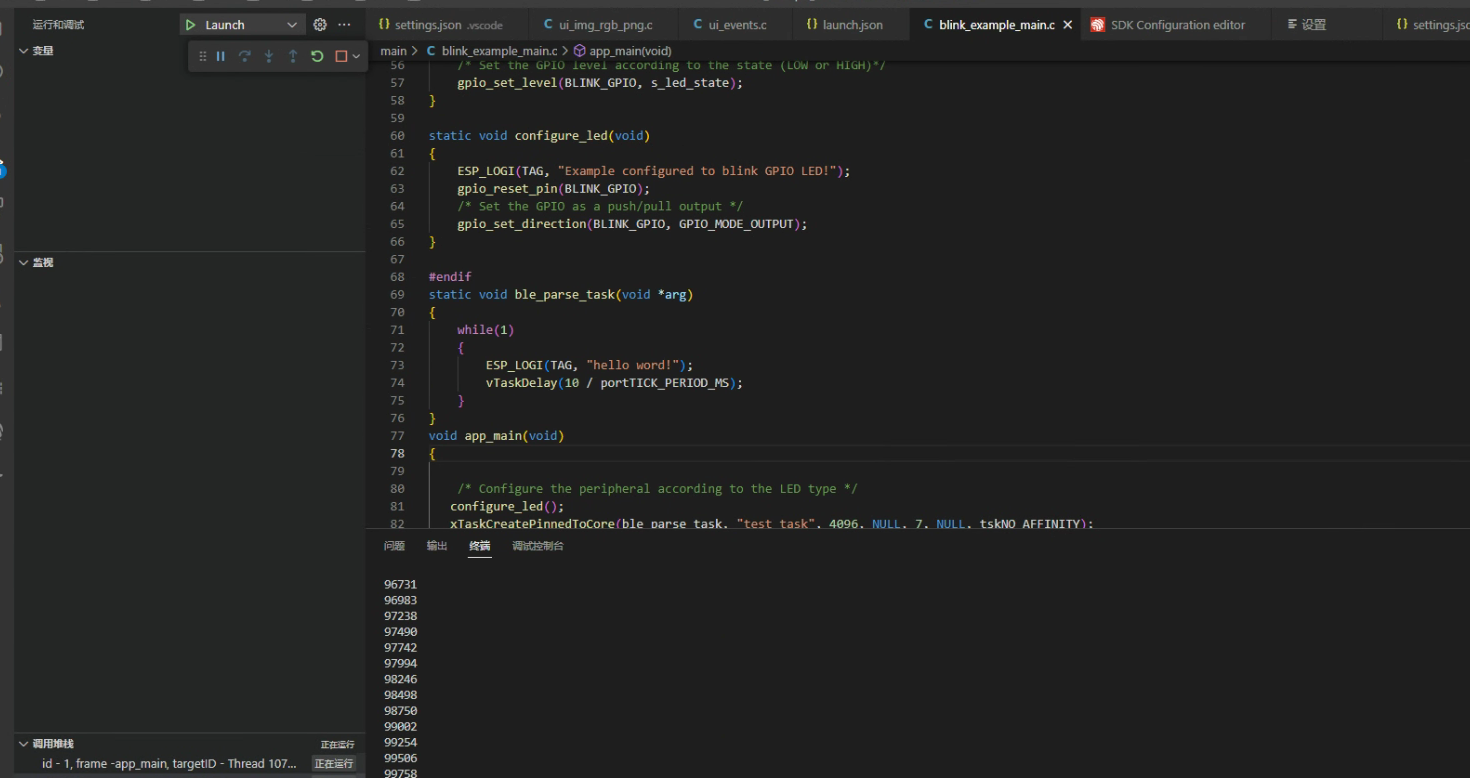Click the "Example configured to blink" string

coord(699,171)
